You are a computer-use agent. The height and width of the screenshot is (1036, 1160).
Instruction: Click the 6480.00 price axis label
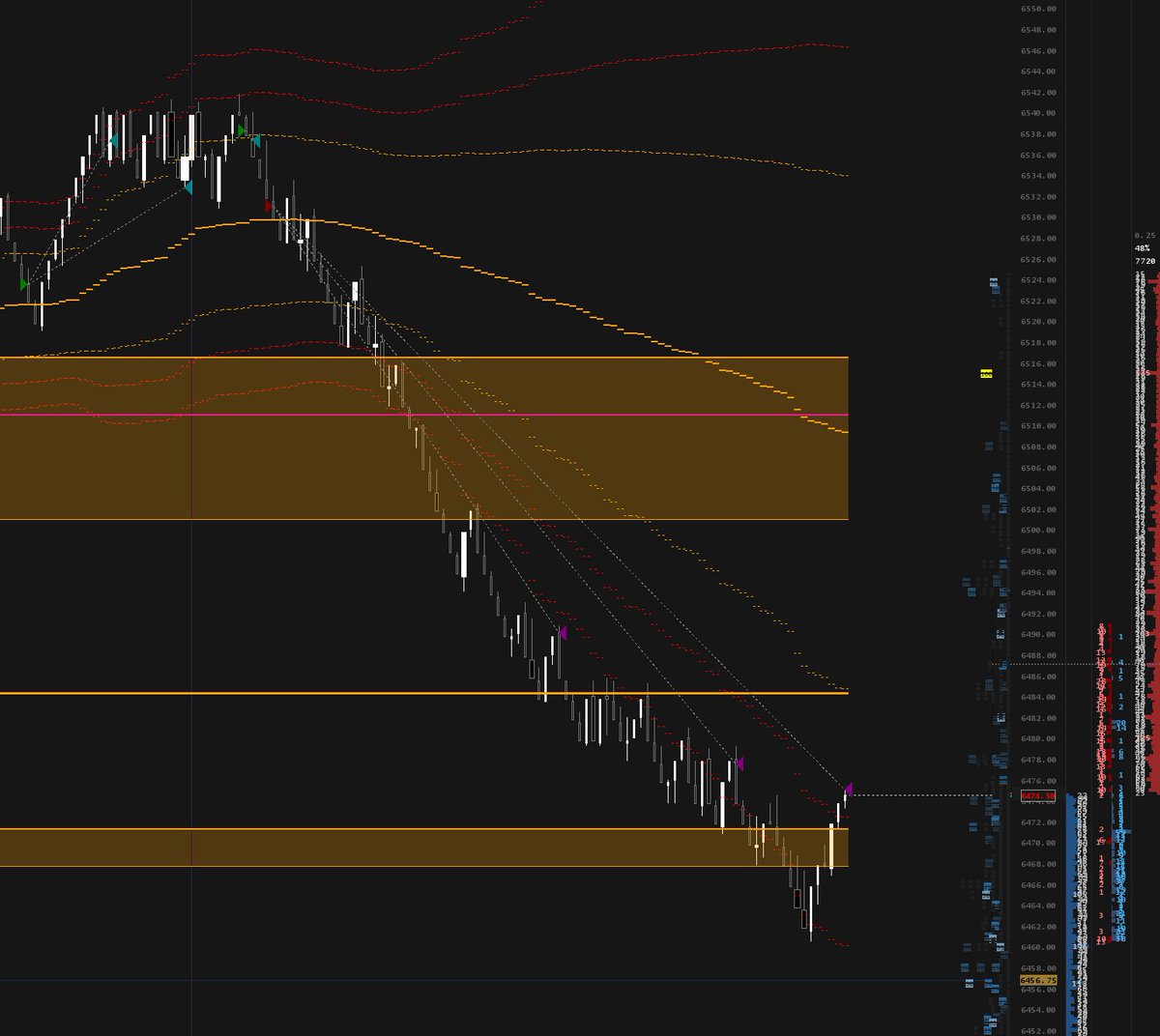1037,739
